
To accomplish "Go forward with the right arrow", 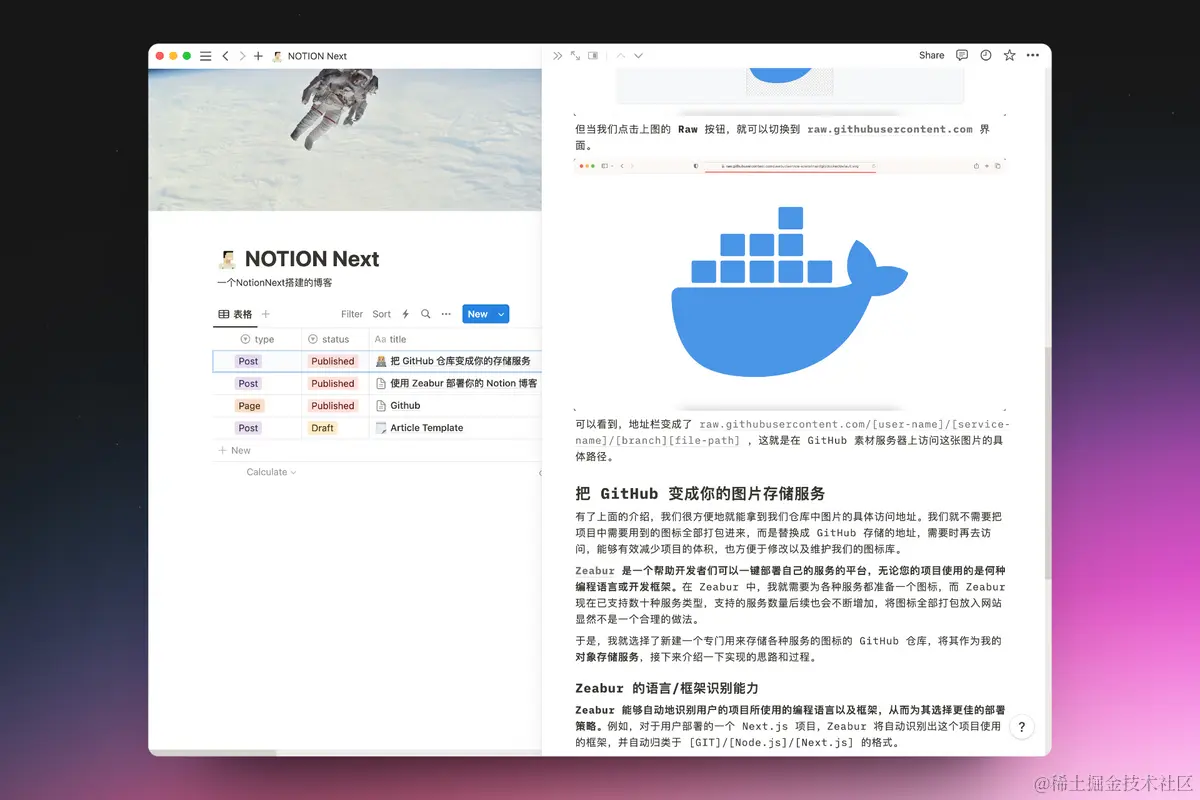I will (241, 56).
